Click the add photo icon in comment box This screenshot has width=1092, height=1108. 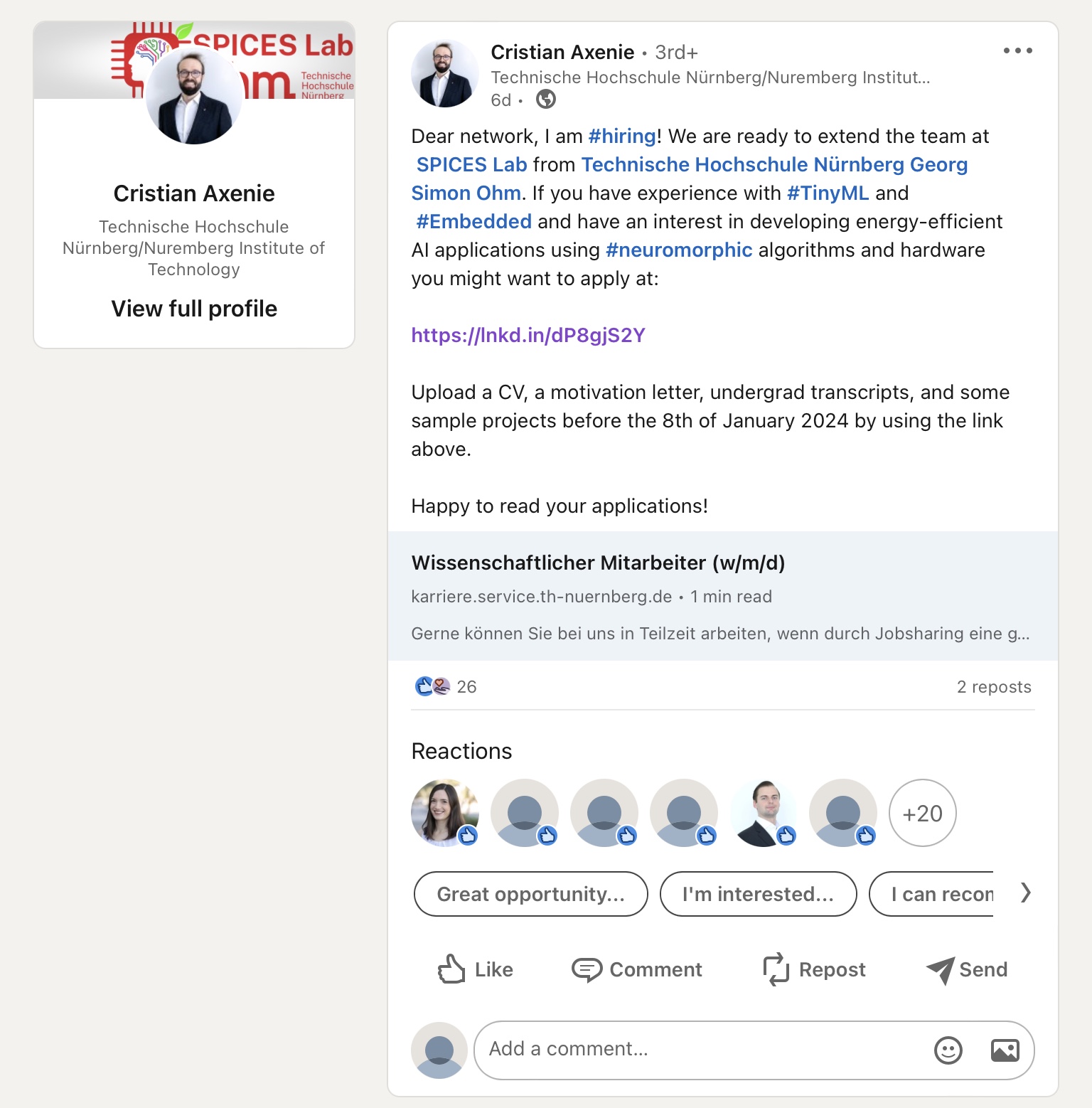tap(1005, 1050)
